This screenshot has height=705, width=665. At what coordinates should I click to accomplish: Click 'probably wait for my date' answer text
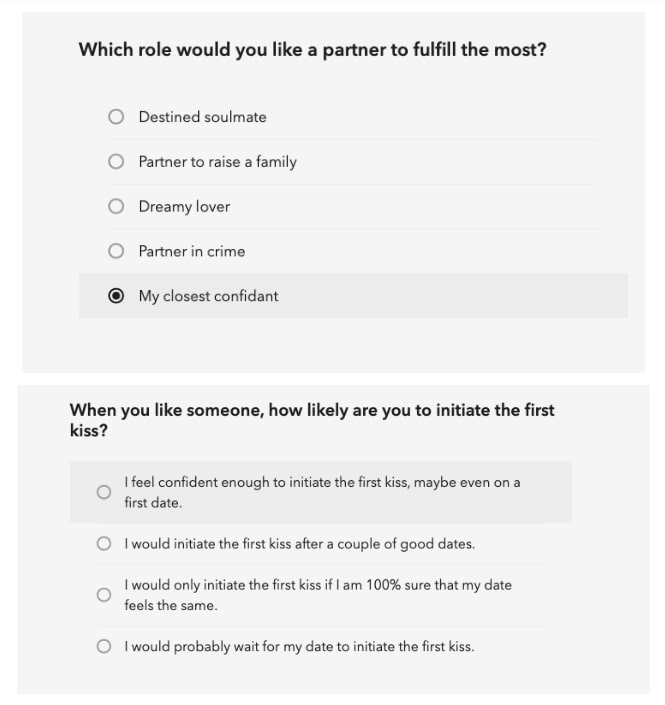click(299, 647)
